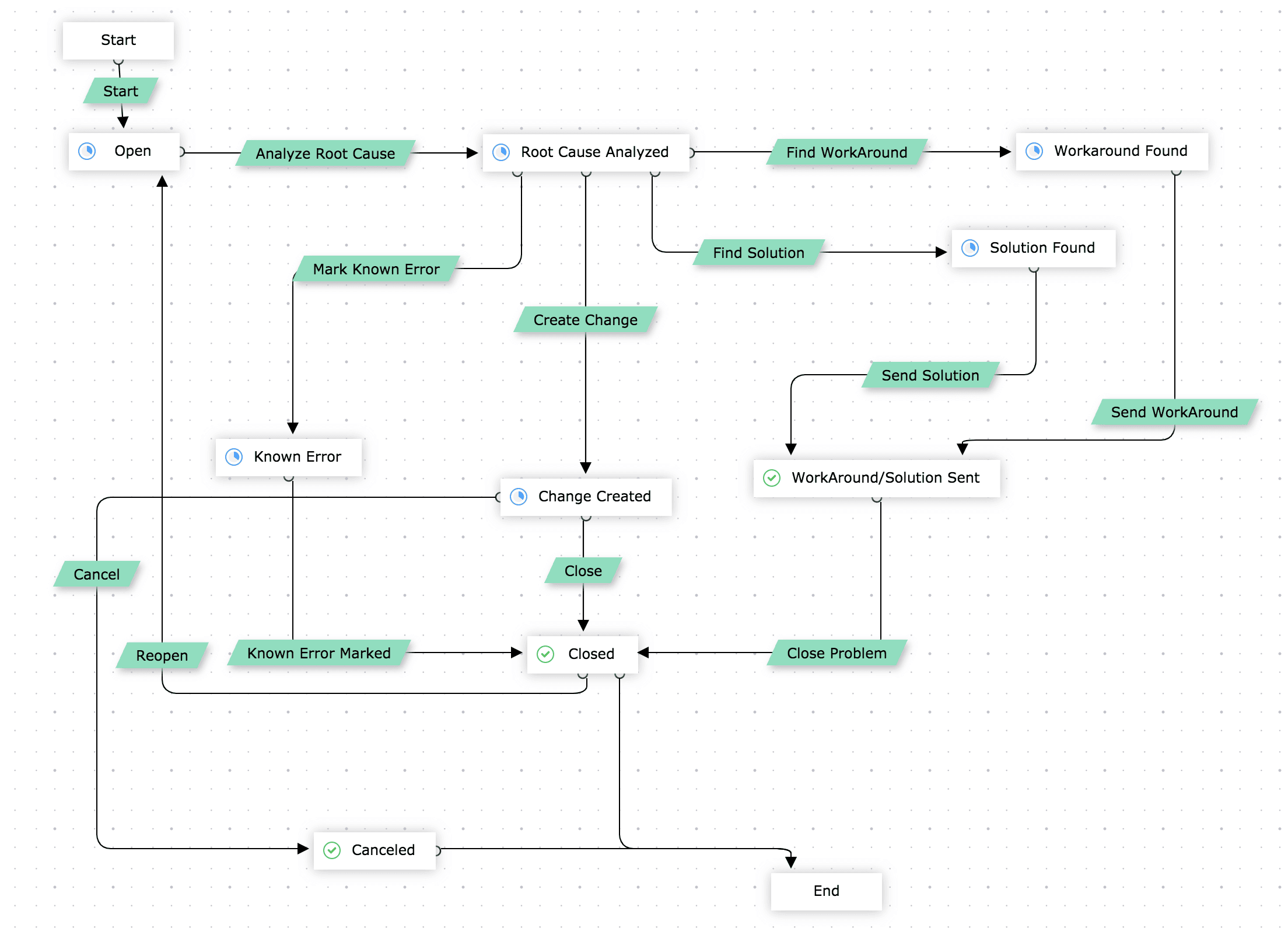Image resolution: width=1288 pixels, height=942 pixels.
Task: Select the Find Solution transition
Action: click(759, 253)
